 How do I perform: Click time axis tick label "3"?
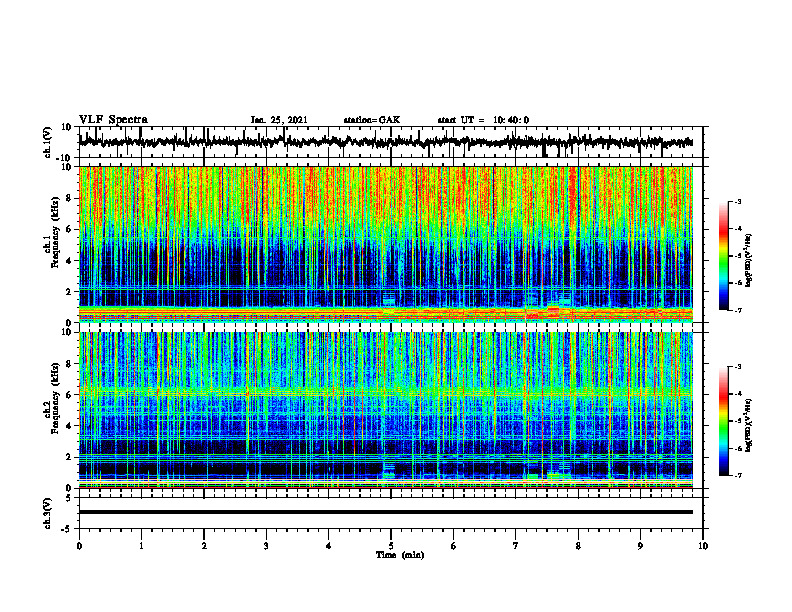[266, 546]
